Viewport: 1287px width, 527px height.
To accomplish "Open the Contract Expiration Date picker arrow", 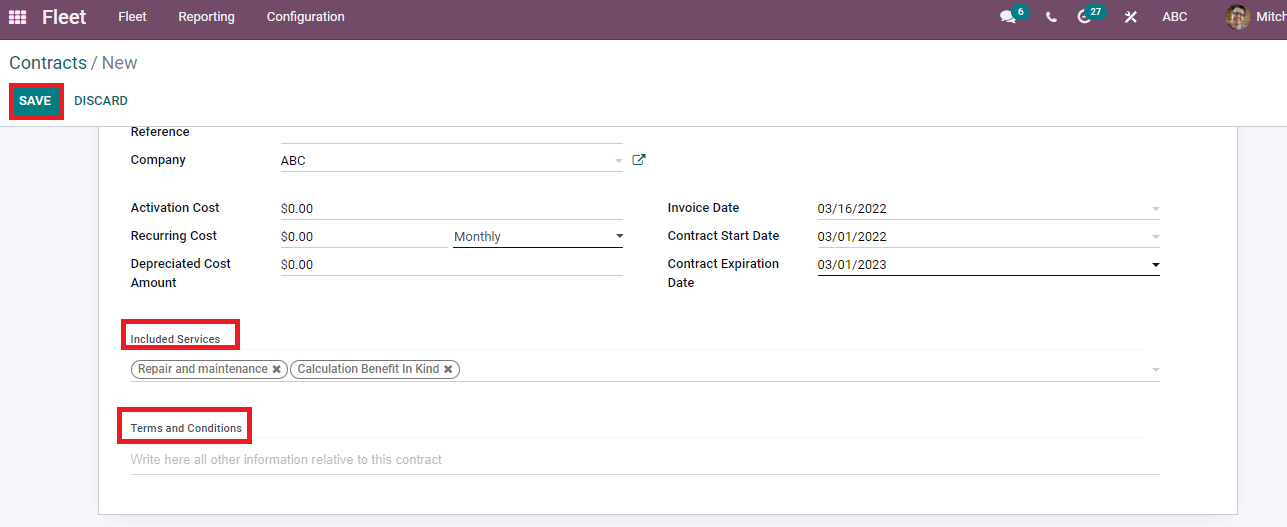I will tap(1155, 265).
